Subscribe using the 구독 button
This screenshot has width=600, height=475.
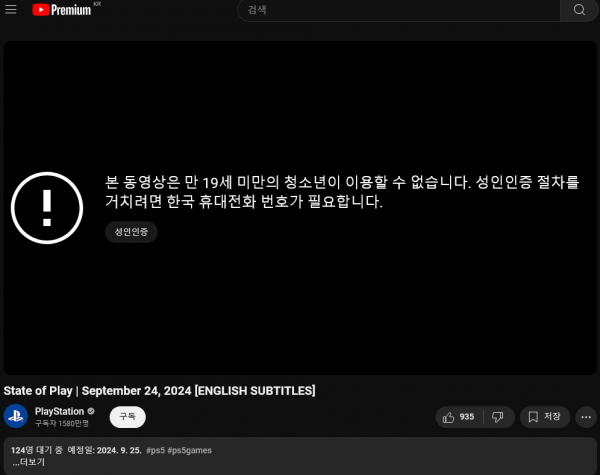(128, 416)
